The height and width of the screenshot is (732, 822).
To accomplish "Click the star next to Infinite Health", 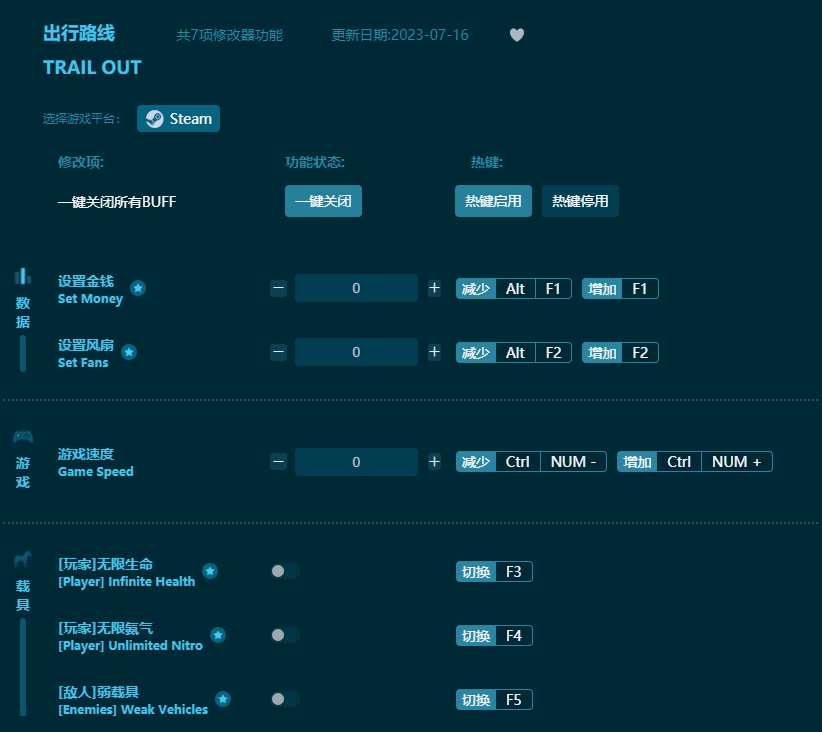I will click(x=210, y=570).
